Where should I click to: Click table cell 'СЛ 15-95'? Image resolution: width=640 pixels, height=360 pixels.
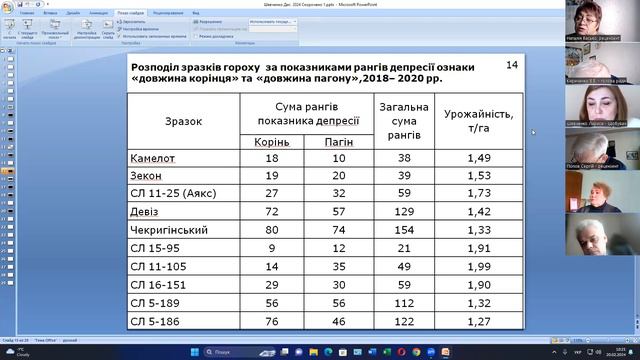coord(184,248)
